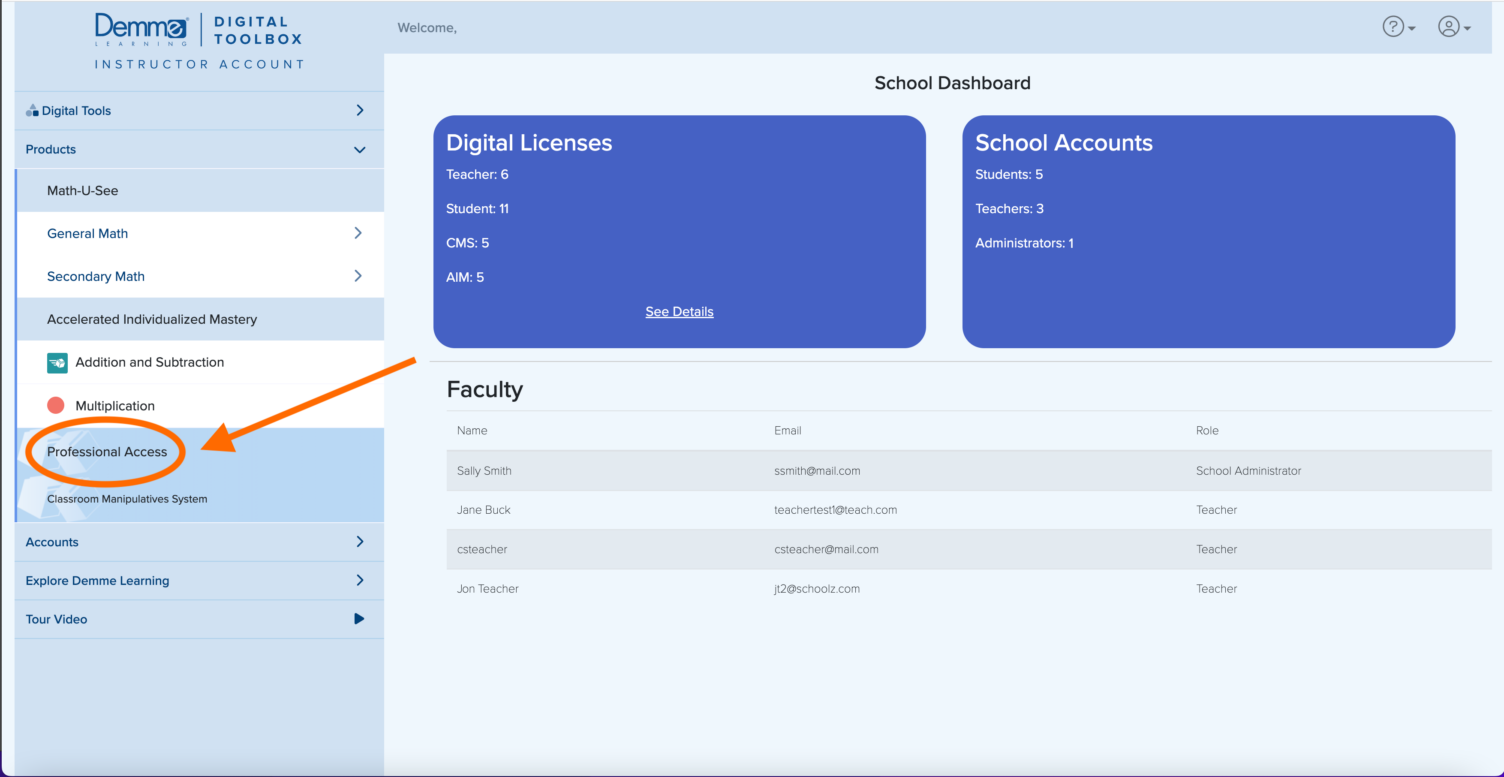Open Accelerated Individualized Mastery
This screenshot has width=1504, height=777.
[x=151, y=319]
